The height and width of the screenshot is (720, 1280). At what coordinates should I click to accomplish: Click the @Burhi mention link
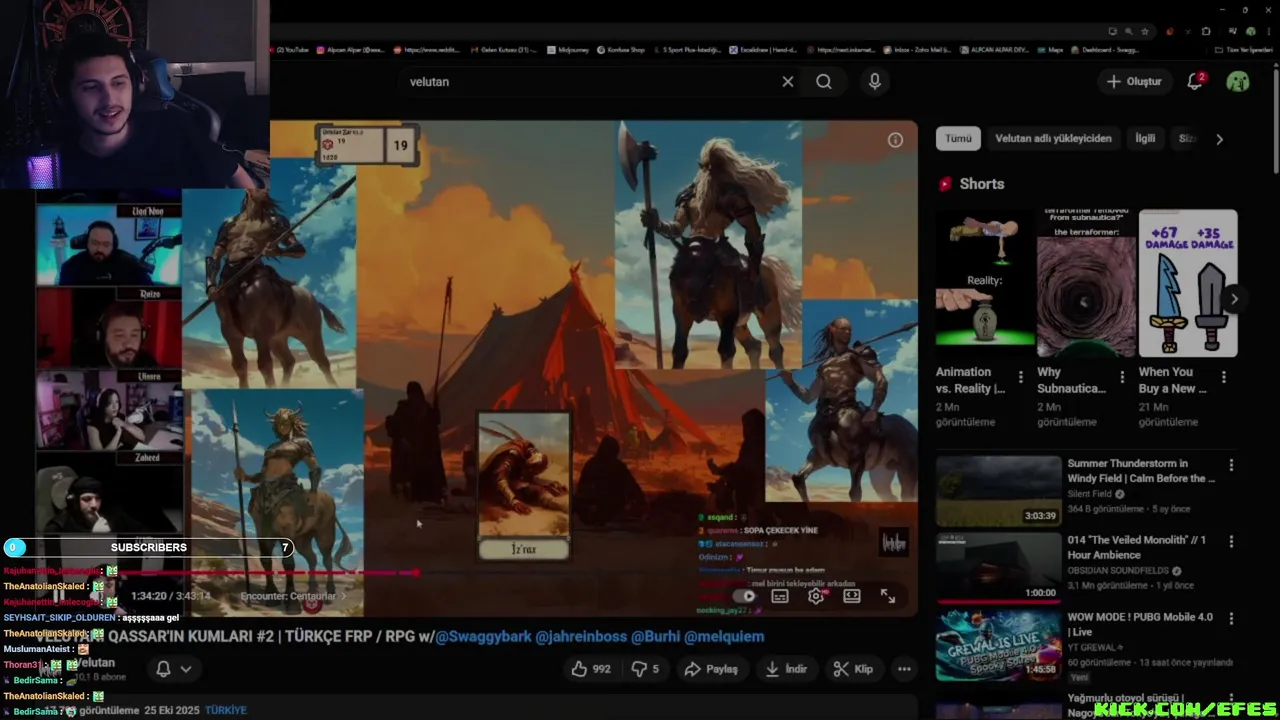coord(656,636)
